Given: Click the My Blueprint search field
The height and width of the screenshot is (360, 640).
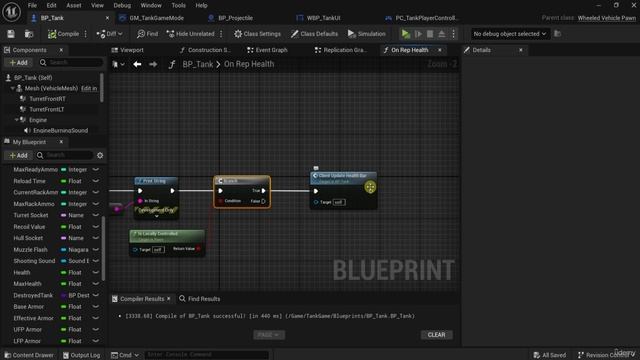Looking at the screenshot, I should click(x=64, y=156).
